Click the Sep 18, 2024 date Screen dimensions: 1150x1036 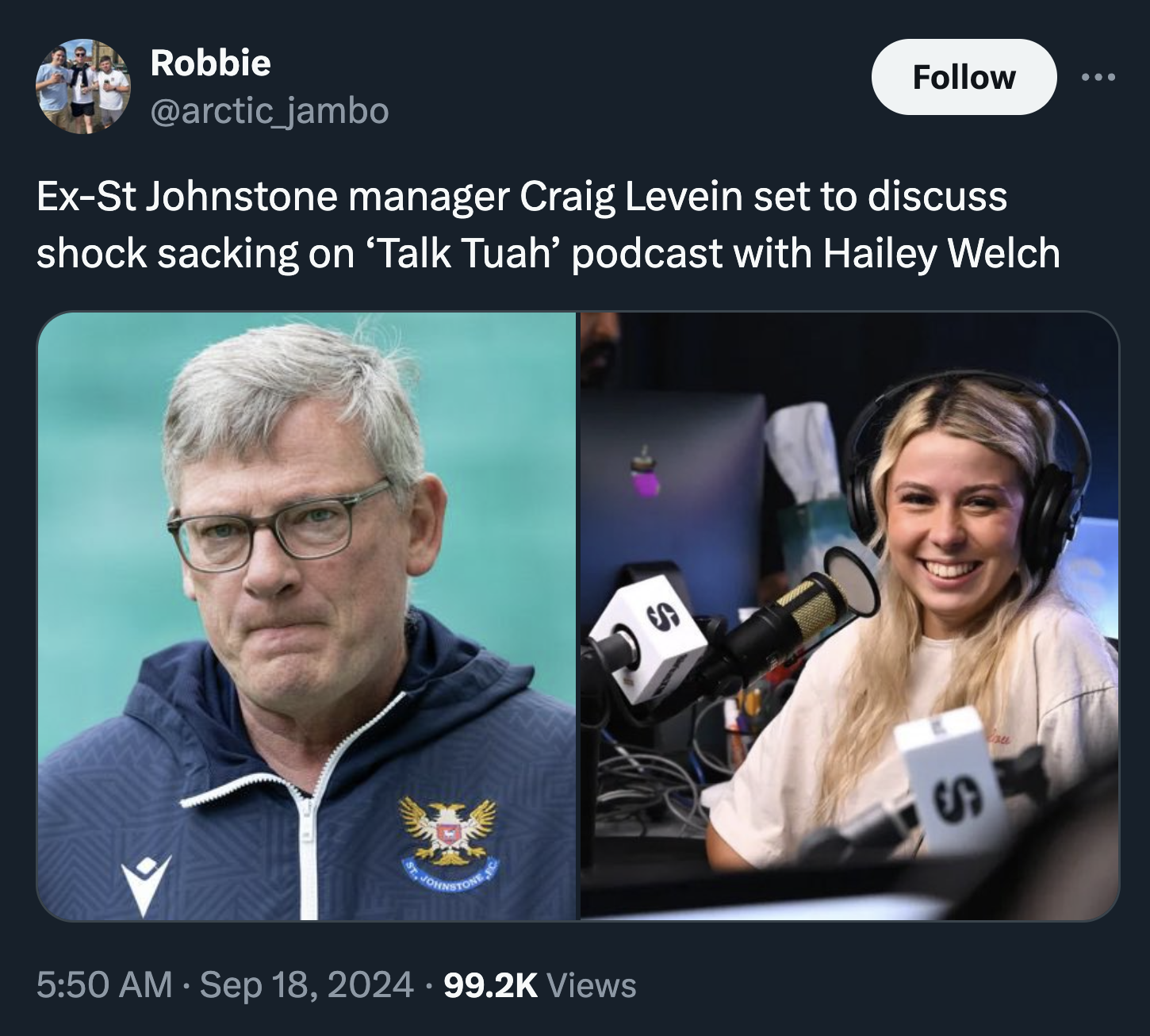coord(307,985)
